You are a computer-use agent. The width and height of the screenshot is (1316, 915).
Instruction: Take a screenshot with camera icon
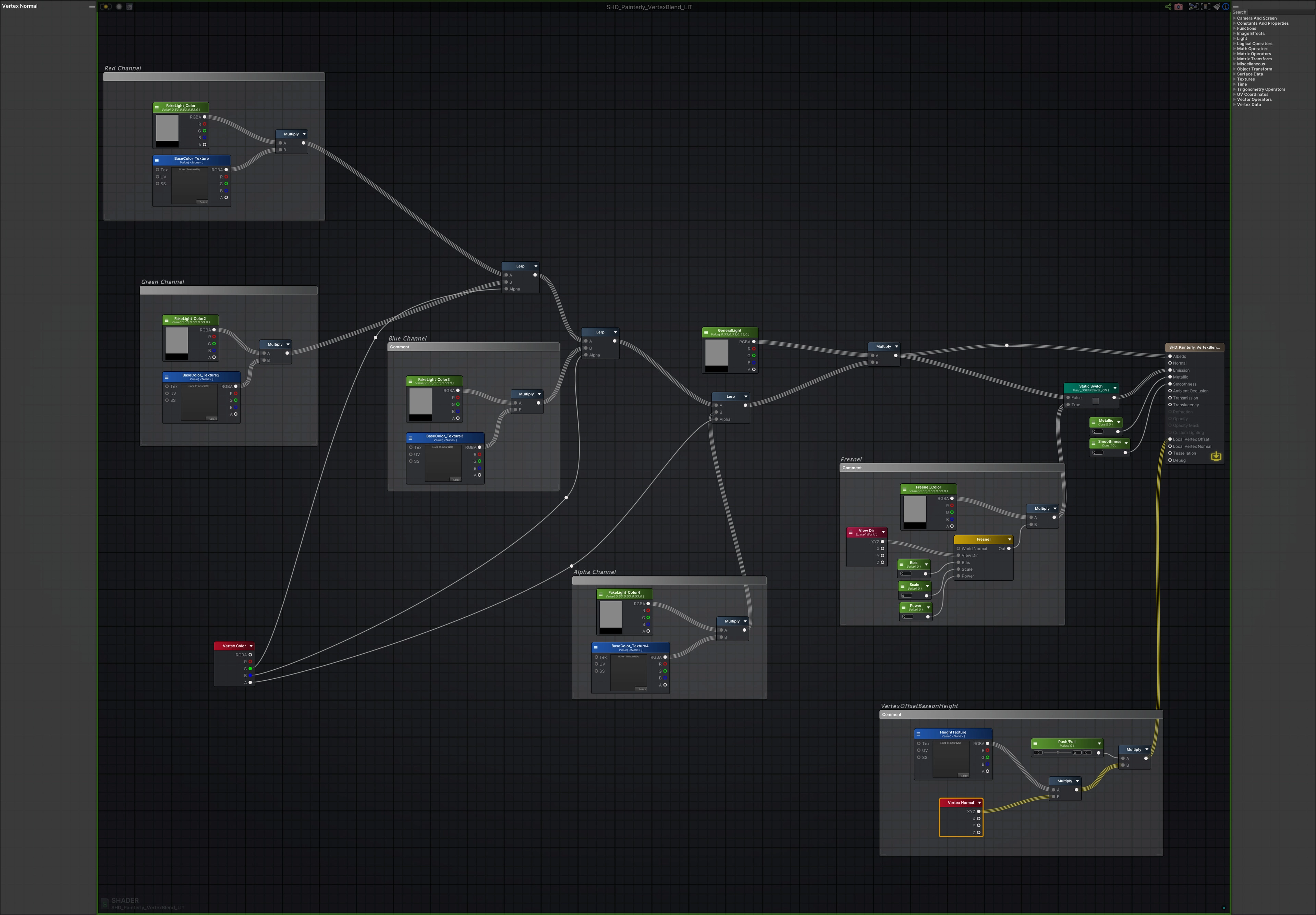1179,7
